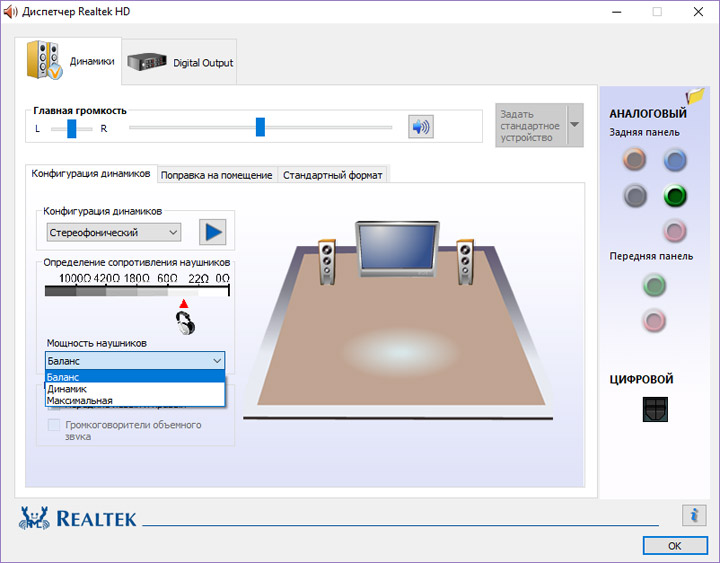Click the active green rear panel jack
Viewport: 720px width, 563px height.
pyautogui.click(x=675, y=196)
